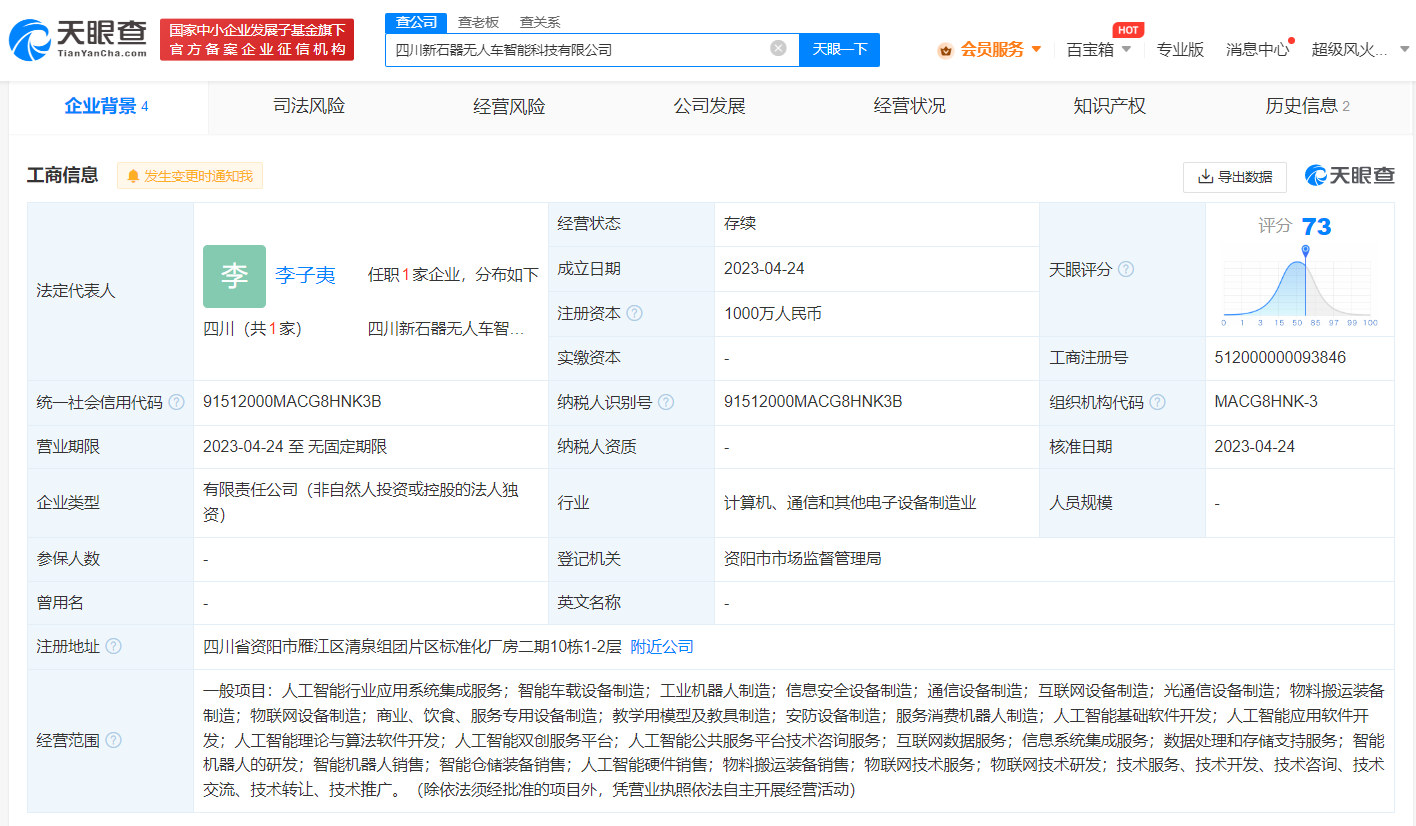The image size is (1416, 826).
Task: Open 李子夷 legal representative link
Action: pyautogui.click(x=305, y=276)
